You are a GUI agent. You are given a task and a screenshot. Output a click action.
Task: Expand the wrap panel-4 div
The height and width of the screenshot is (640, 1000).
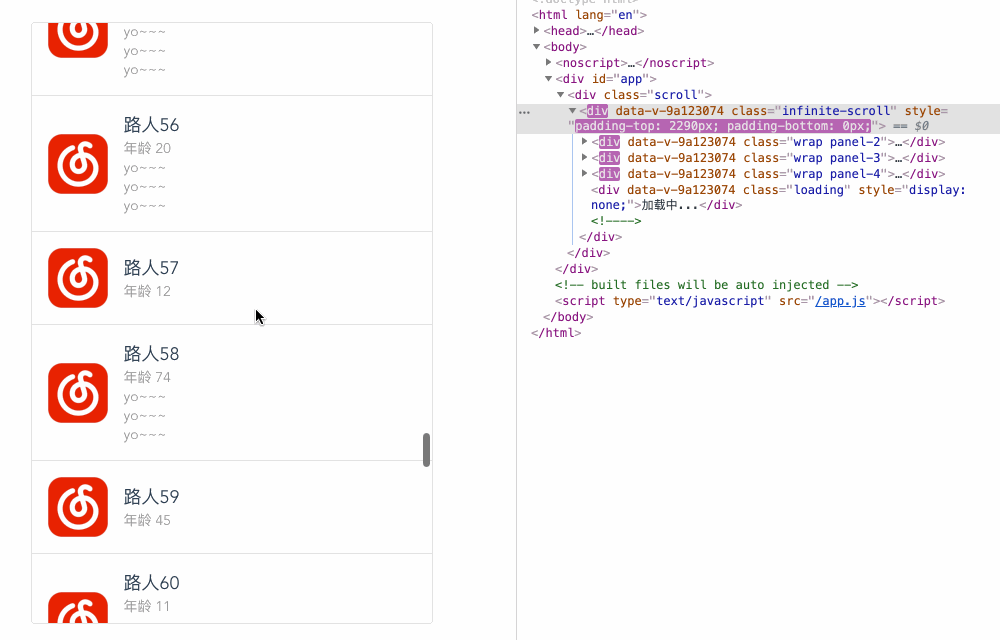[x=585, y=173]
